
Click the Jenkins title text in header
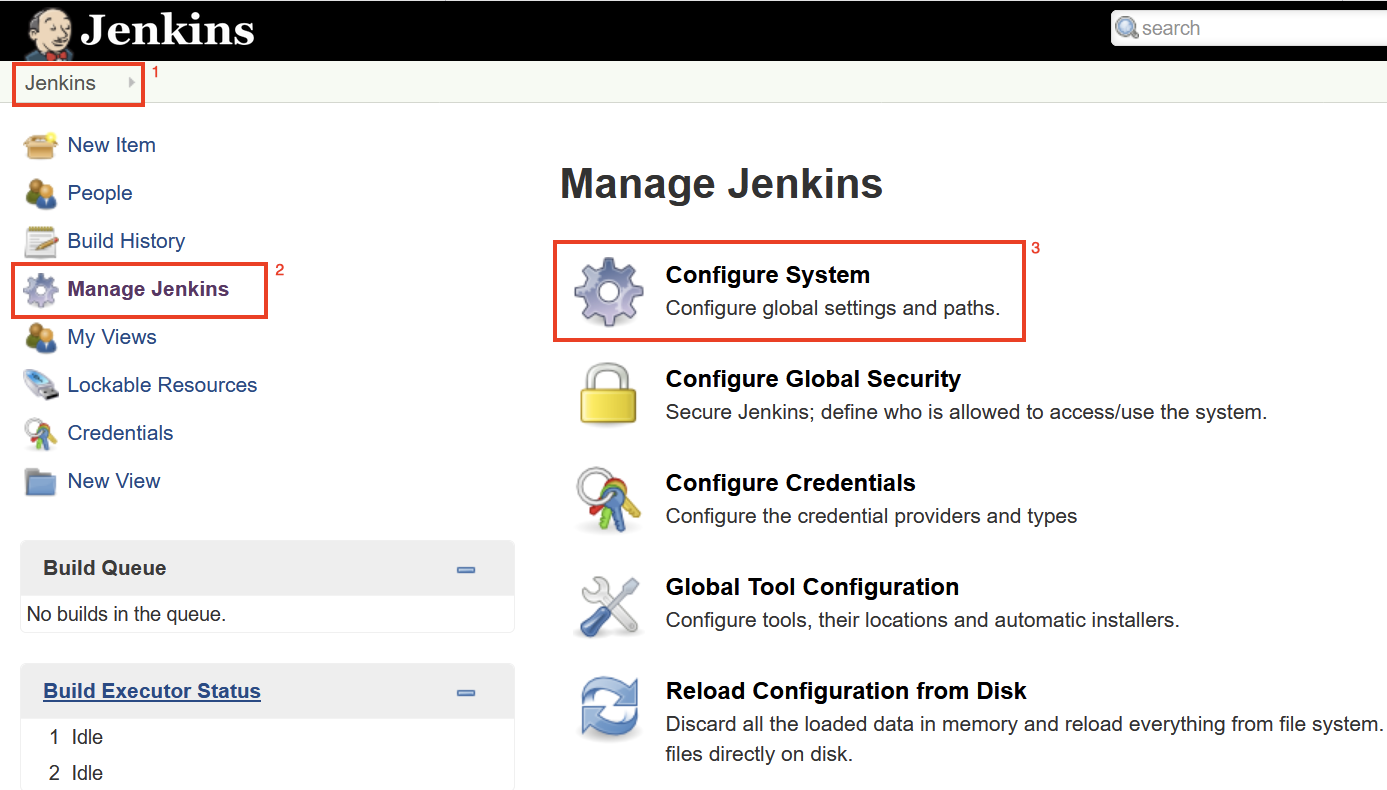pyautogui.click(x=167, y=30)
